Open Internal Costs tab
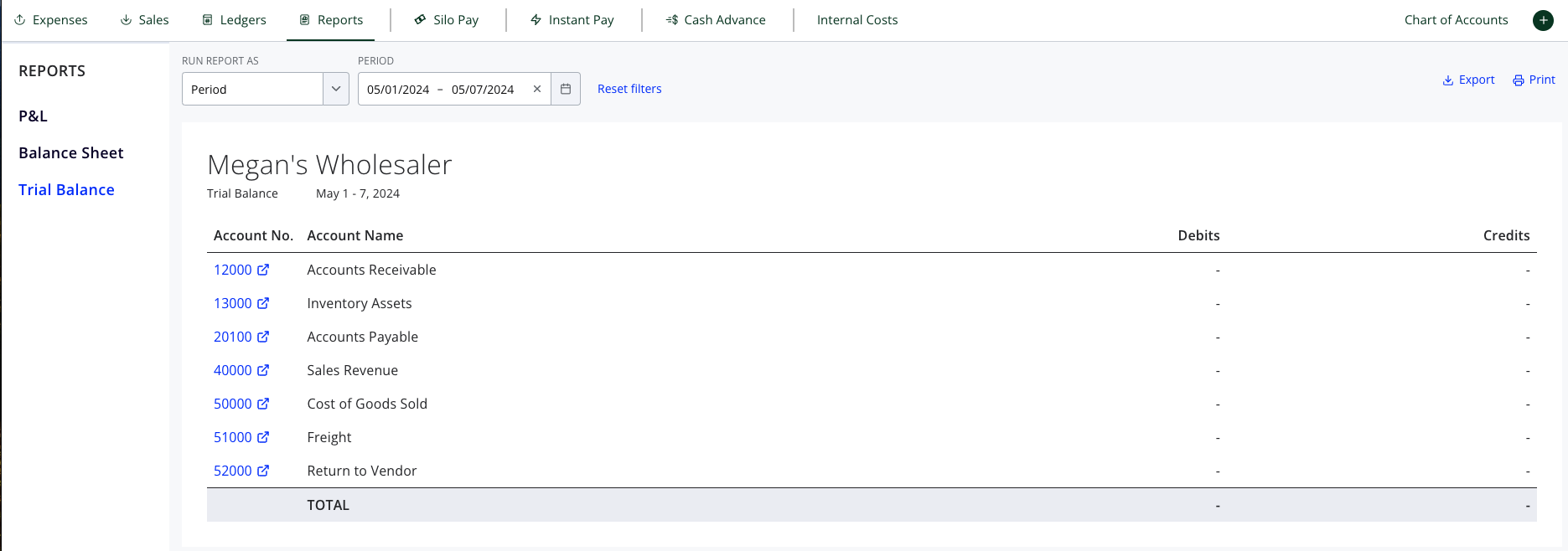This screenshot has height=551, width=1568. 857,20
